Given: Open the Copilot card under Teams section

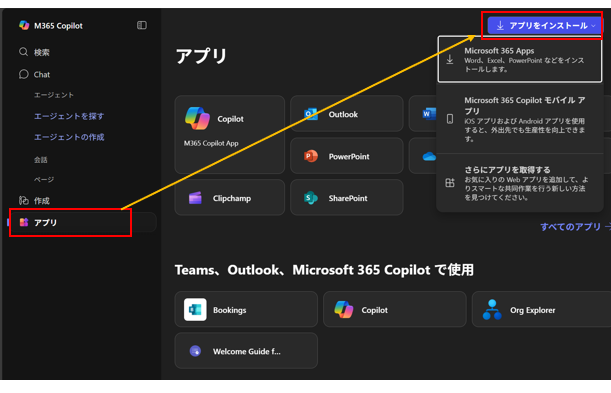Looking at the screenshot, I should click(x=394, y=309).
